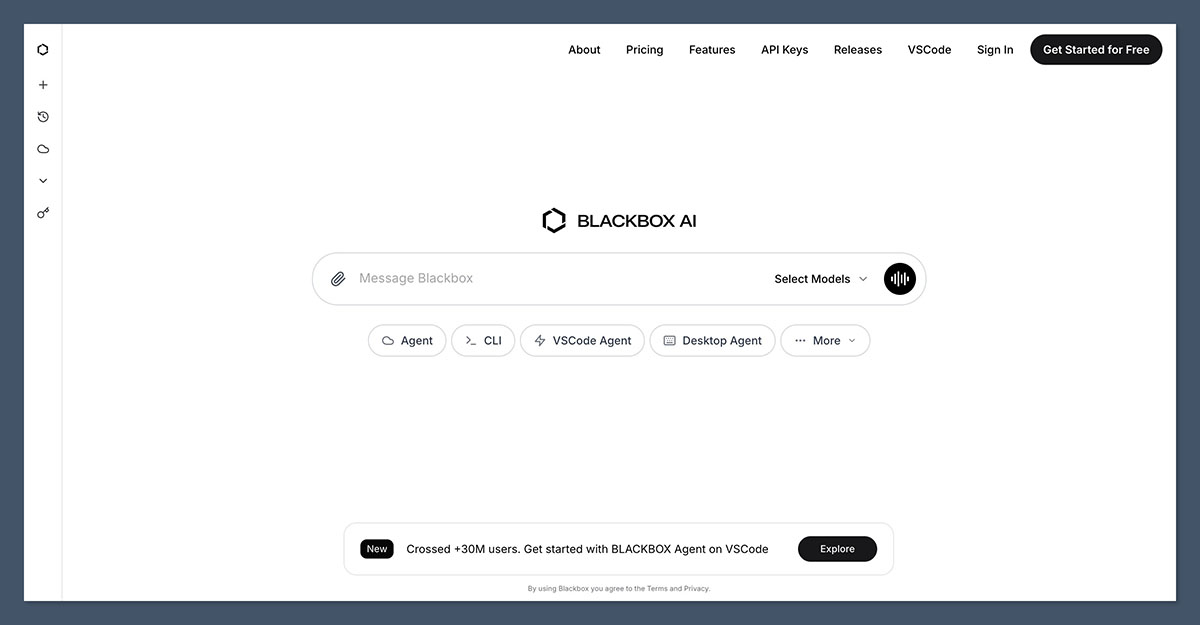Select the VSCode Agent chip
Viewport: 1200px width, 625px height.
(x=582, y=340)
